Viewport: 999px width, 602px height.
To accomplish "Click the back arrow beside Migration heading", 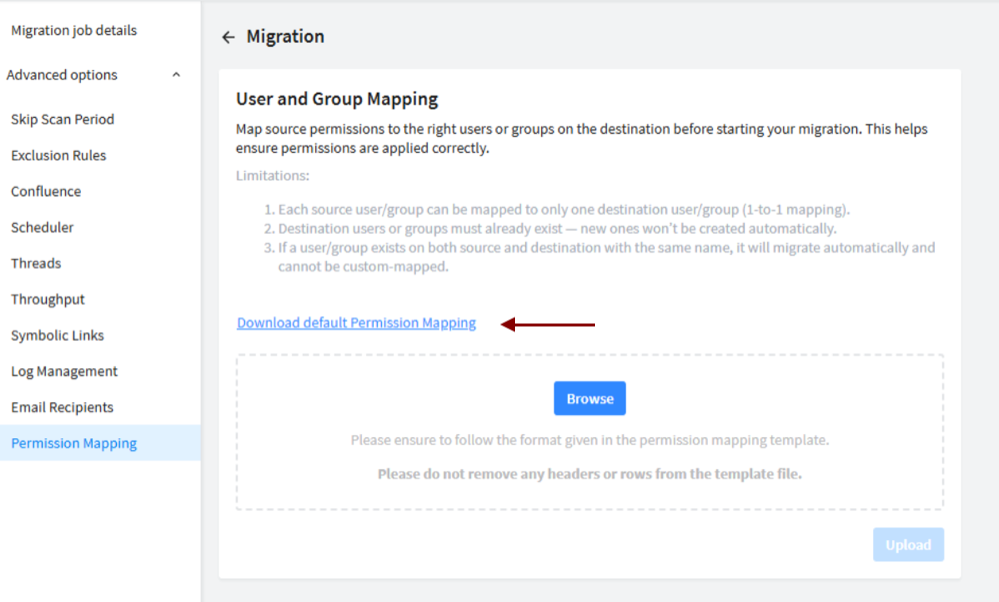I will (x=228, y=36).
